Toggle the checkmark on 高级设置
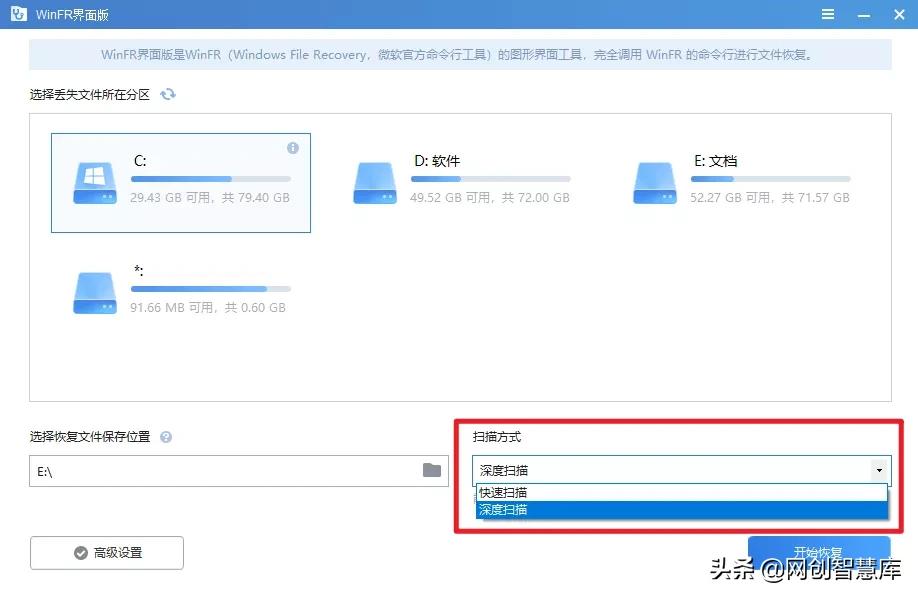Viewport: 918px width, 598px height. click(81, 552)
